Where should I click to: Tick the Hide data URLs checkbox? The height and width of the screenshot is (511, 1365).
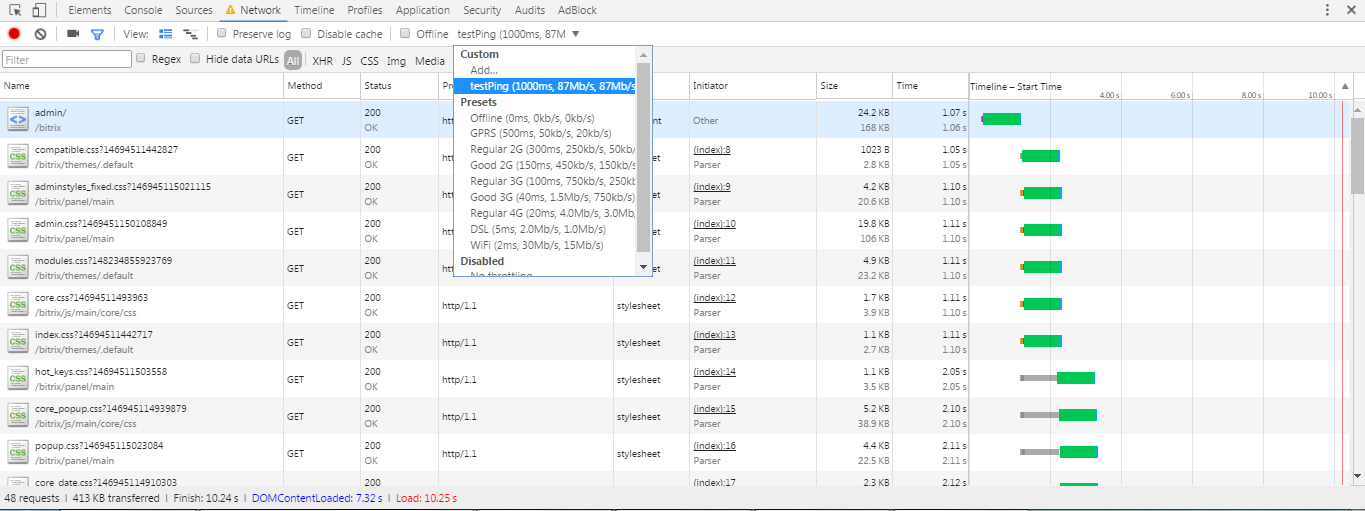(x=196, y=59)
